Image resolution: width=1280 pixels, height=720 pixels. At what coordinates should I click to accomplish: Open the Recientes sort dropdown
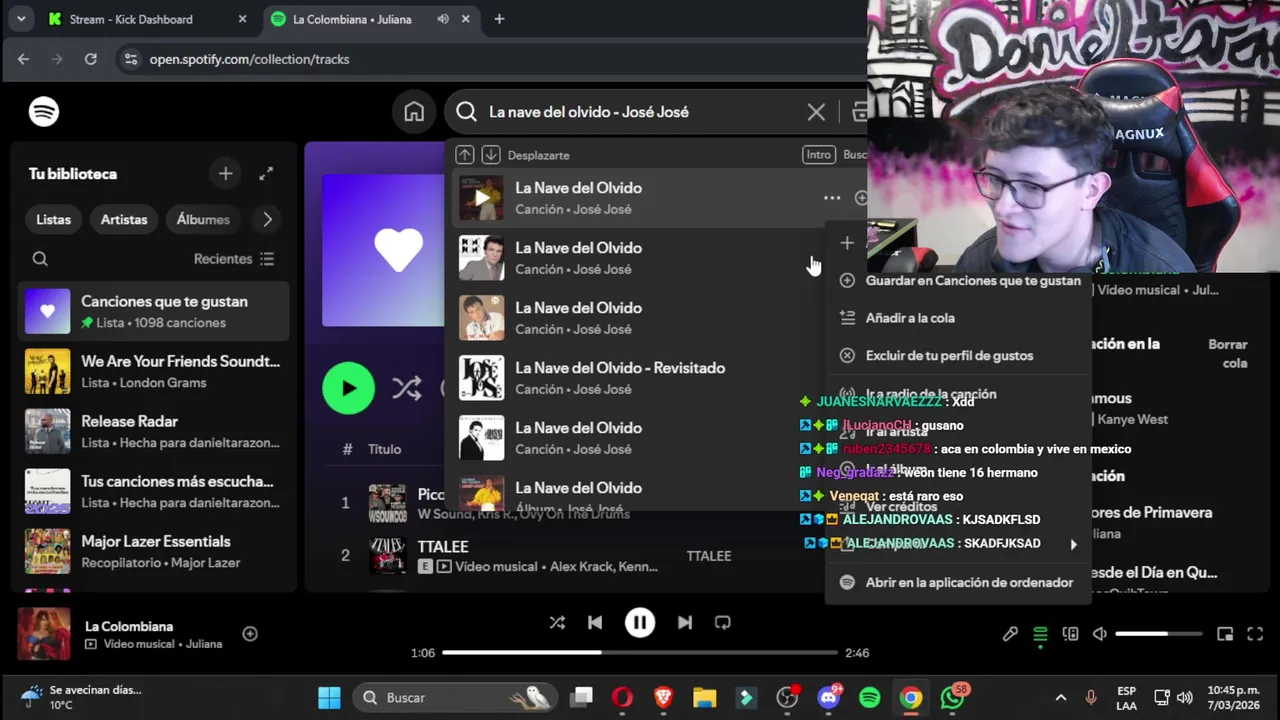[x=234, y=259]
